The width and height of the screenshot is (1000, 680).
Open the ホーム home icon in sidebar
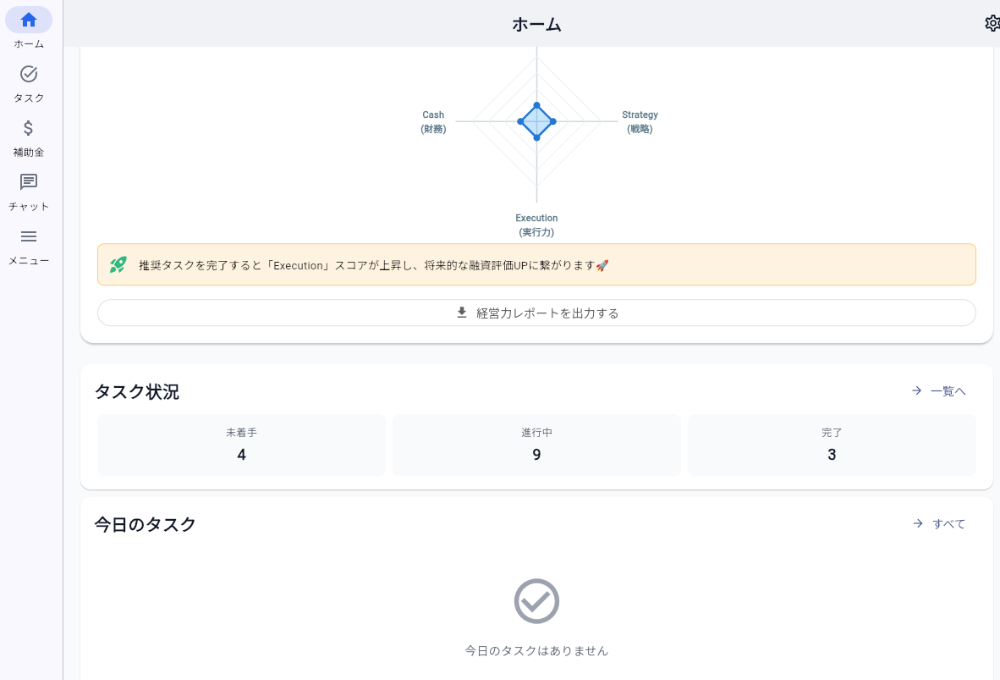tap(28, 19)
